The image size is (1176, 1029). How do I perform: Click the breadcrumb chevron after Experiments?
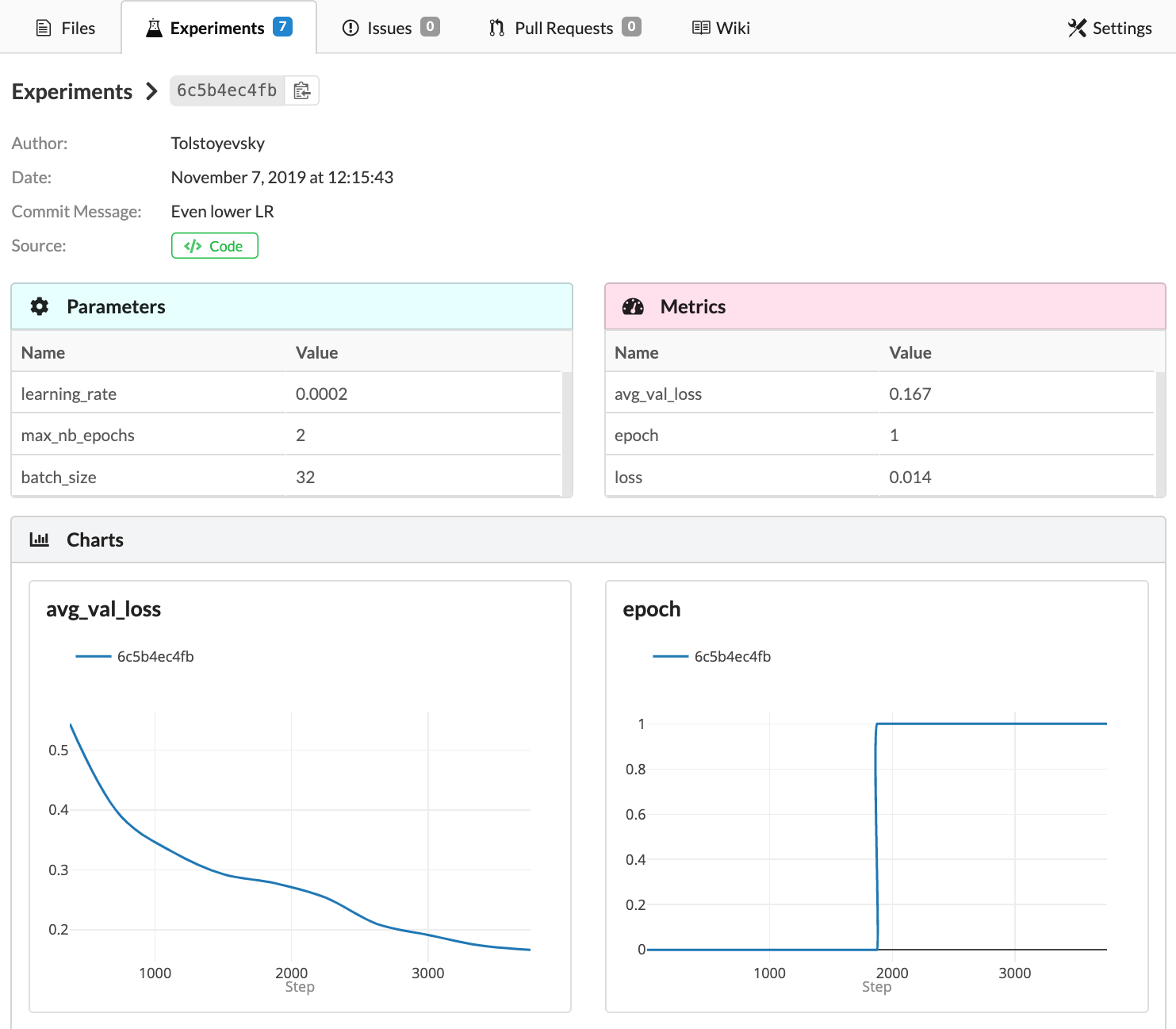(151, 92)
